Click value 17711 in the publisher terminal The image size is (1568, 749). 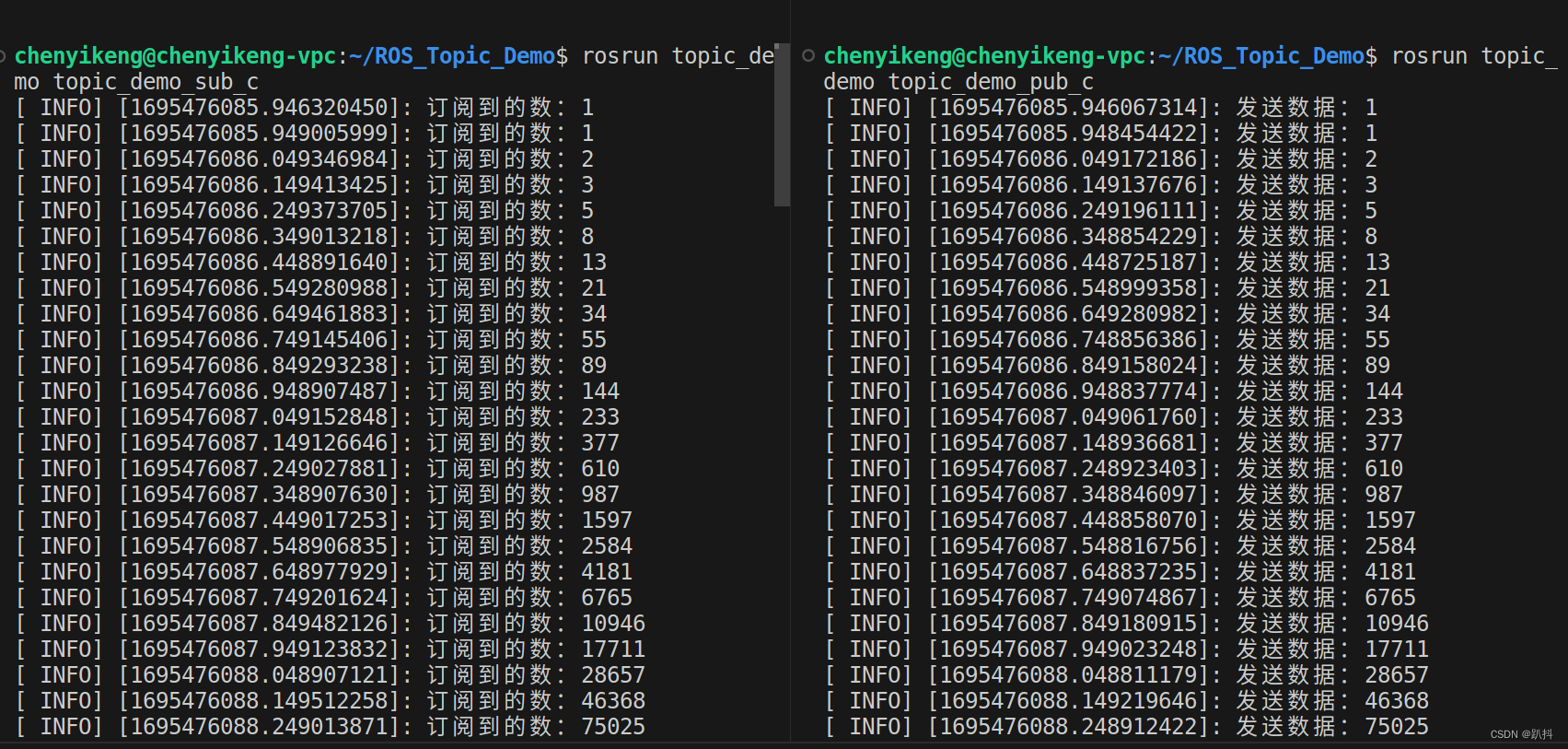[1397, 650]
